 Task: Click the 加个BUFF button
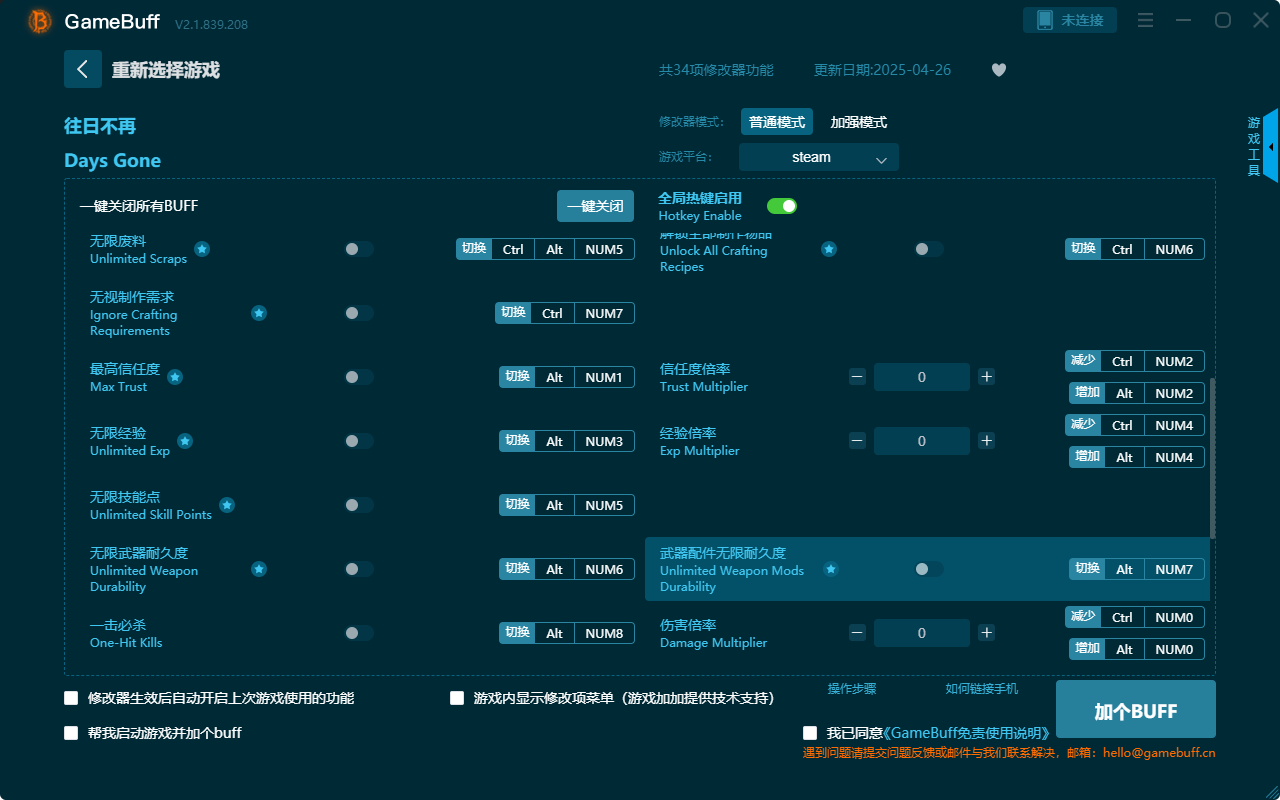(x=1137, y=709)
